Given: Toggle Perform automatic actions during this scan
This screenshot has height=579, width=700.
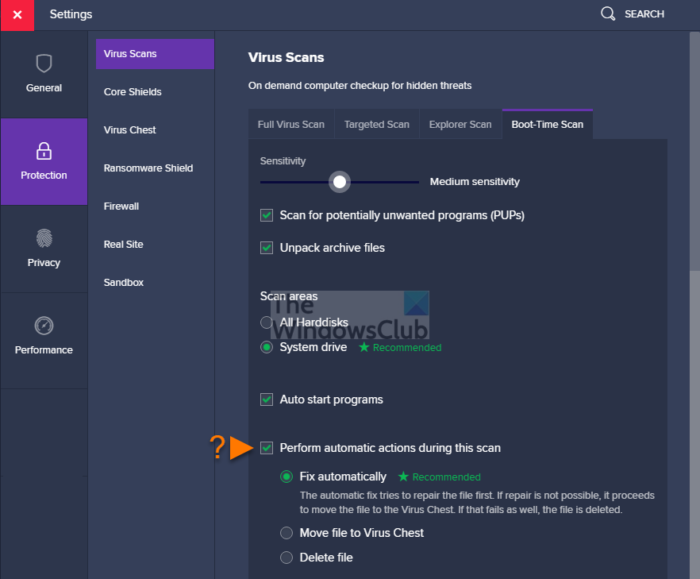Looking at the screenshot, I should pyautogui.click(x=267, y=448).
